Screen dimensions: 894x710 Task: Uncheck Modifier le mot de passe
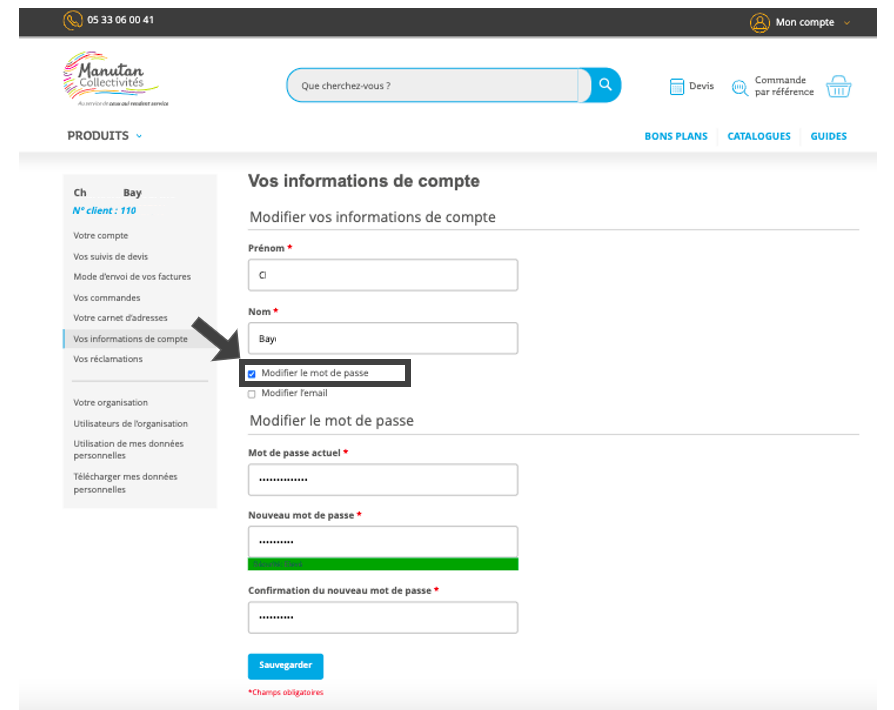[x=252, y=374]
